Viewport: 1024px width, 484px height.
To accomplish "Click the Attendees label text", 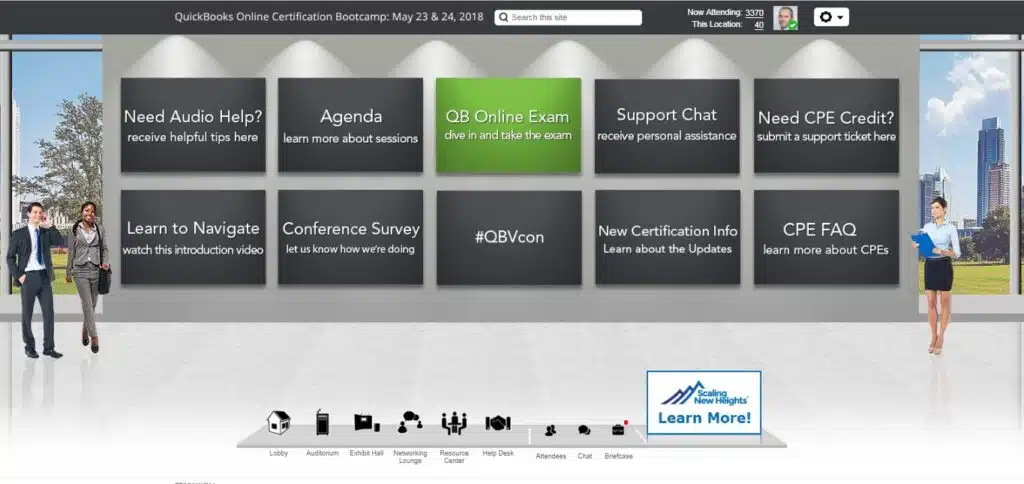I will pos(551,457).
